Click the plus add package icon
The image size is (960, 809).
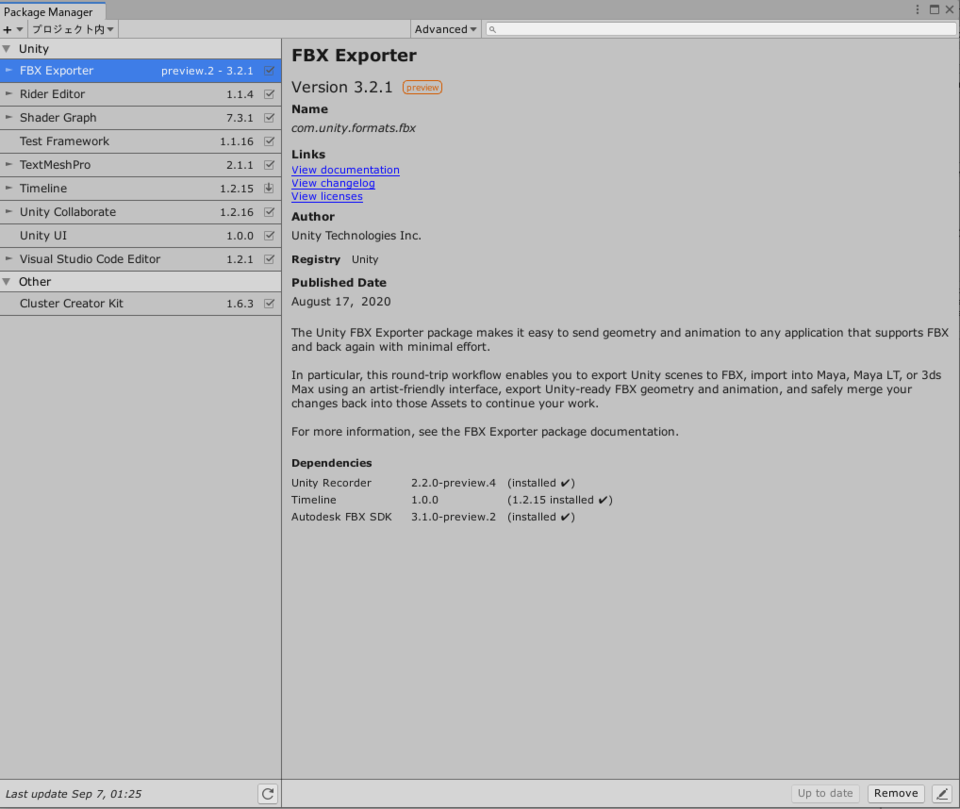7,29
